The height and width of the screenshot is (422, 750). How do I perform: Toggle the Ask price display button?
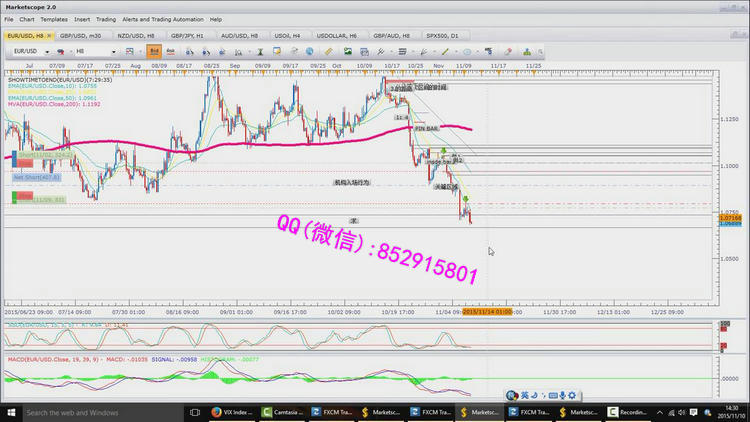tap(170, 50)
